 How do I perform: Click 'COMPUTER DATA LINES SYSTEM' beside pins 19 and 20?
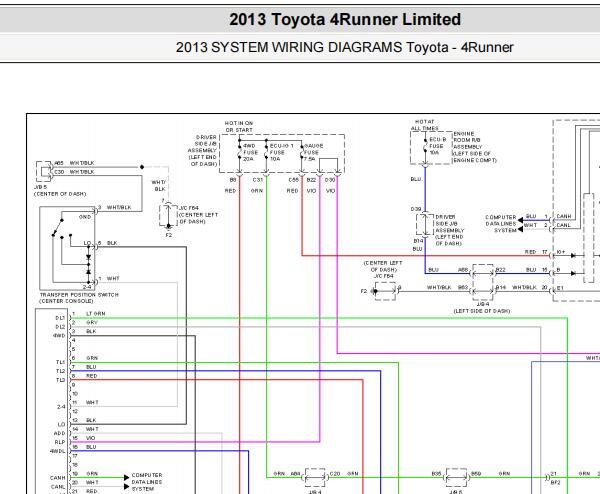[147, 482]
